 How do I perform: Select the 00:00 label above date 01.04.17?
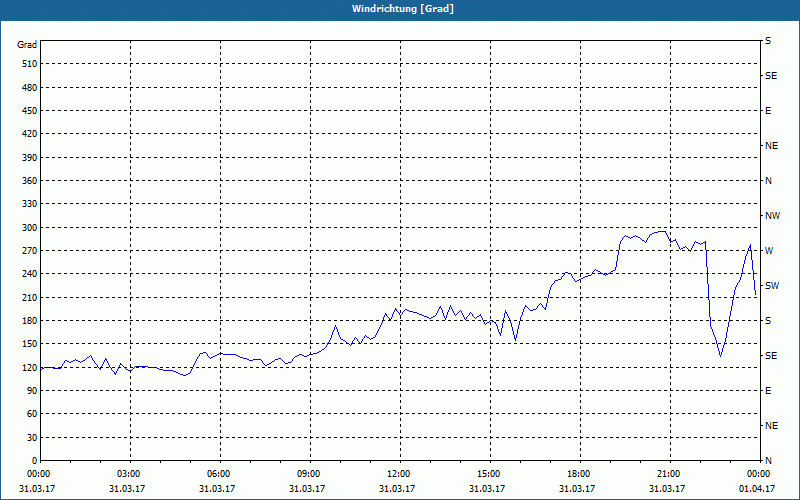760,474
